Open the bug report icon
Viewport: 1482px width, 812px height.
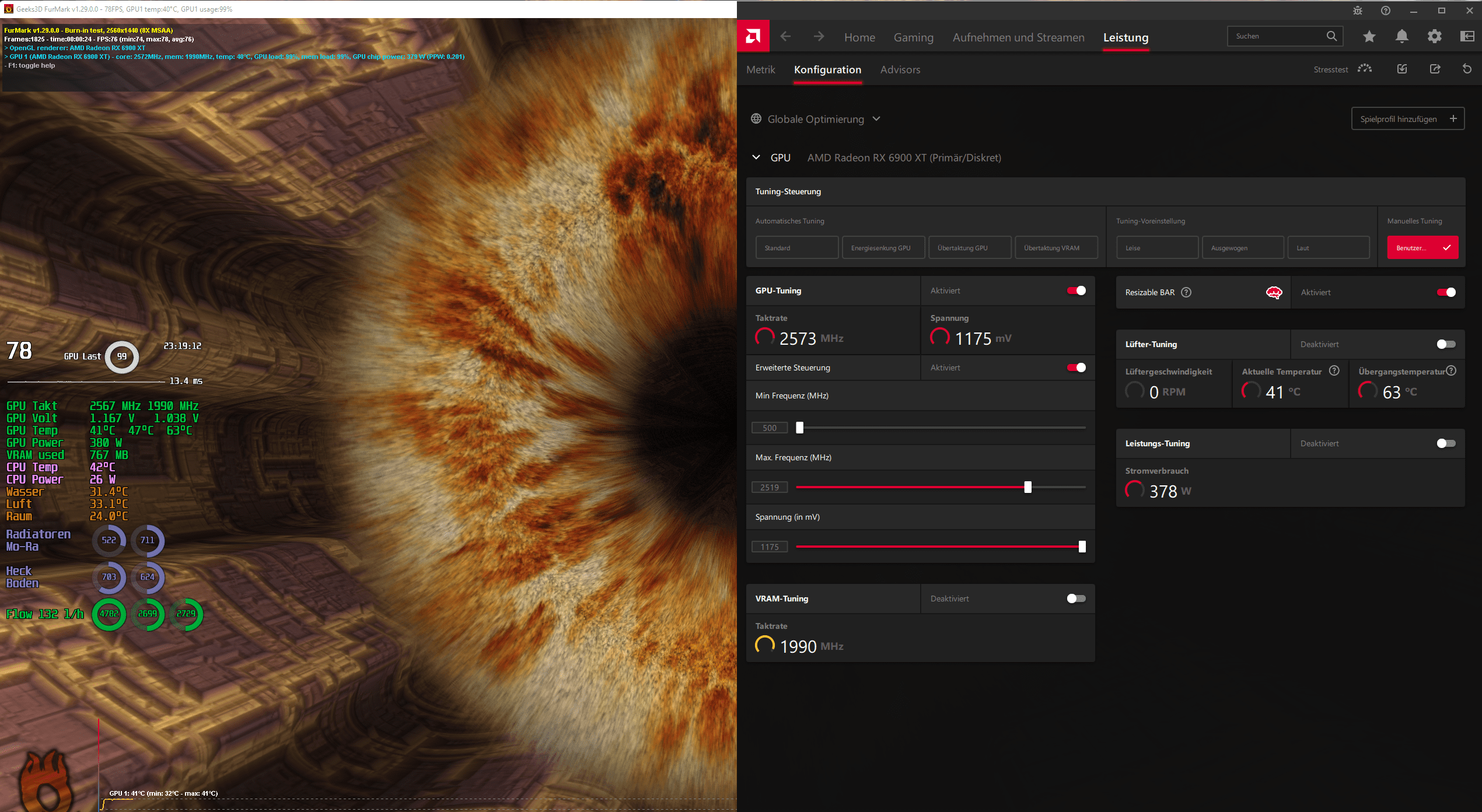point(1358,10)
